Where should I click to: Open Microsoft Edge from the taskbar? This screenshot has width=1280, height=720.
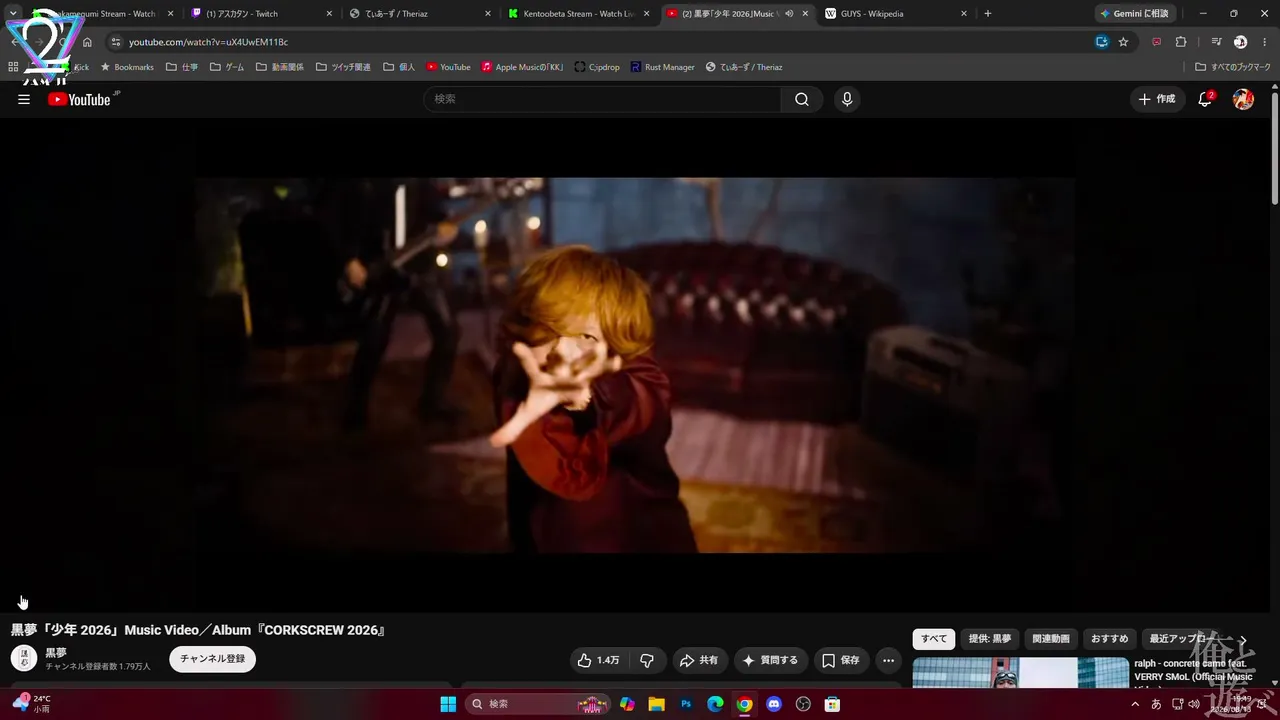715,704
